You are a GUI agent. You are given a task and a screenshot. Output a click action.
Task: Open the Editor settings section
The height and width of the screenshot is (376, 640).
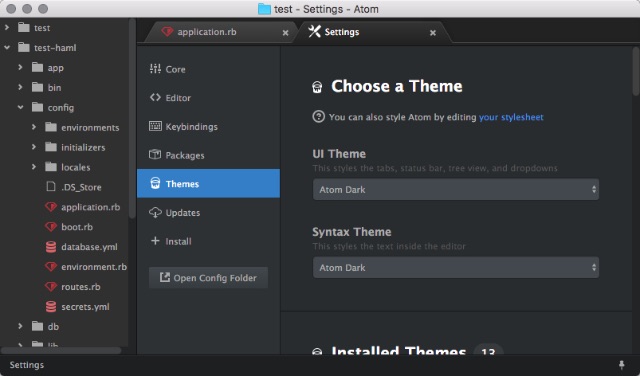[x=208, y=98]
